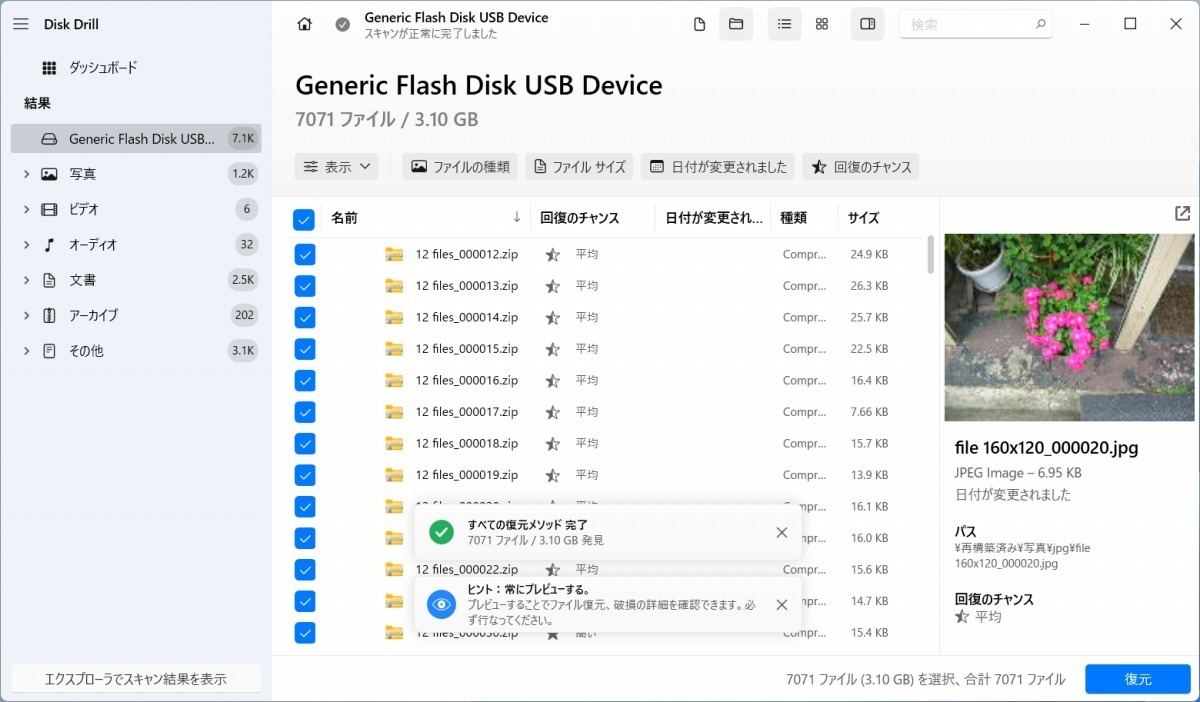Click the scan completed checkmark status icon
Screen dimensions: 1200x702
[343, 24]
